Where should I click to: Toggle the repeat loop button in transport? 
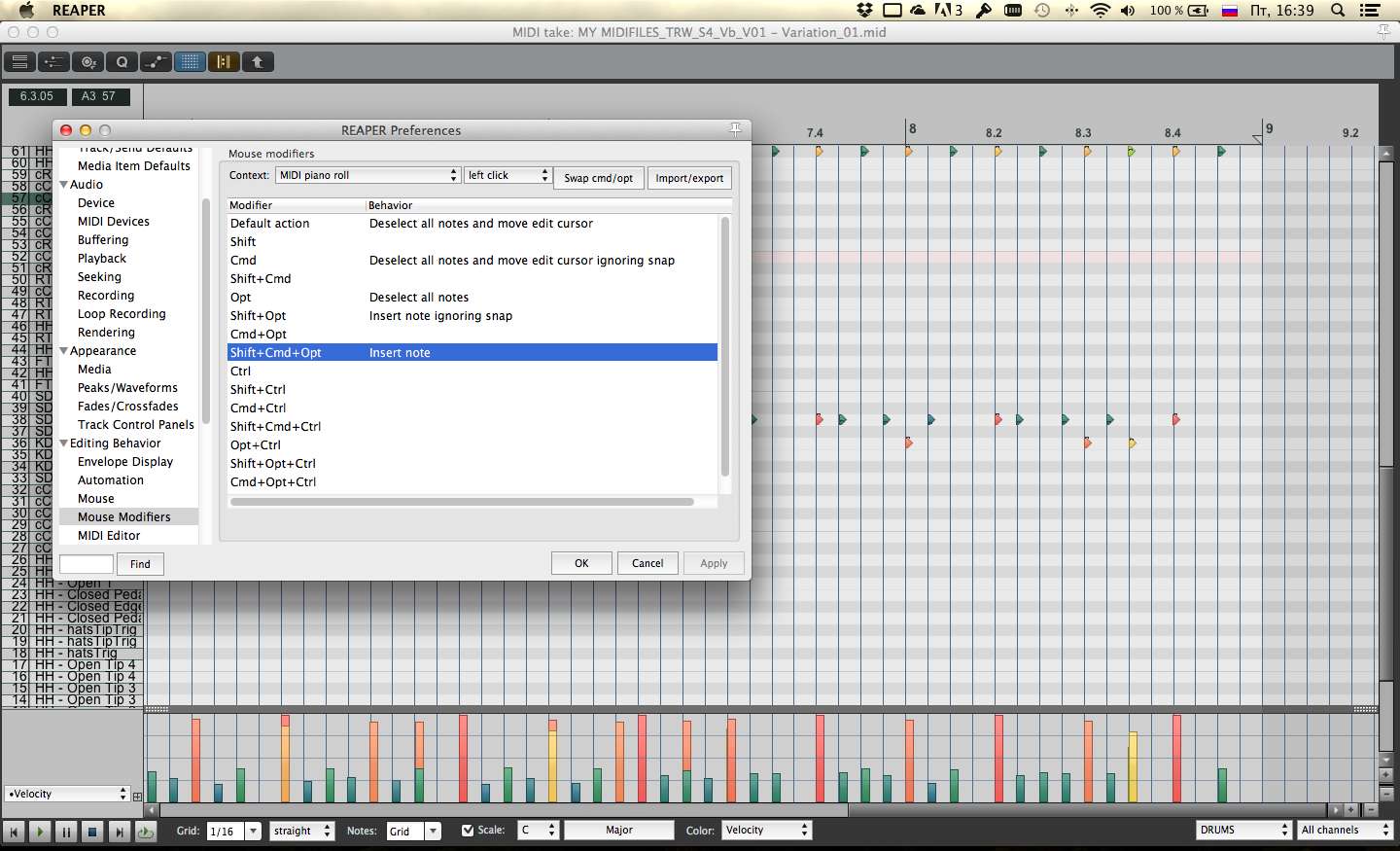coord(145,832)
